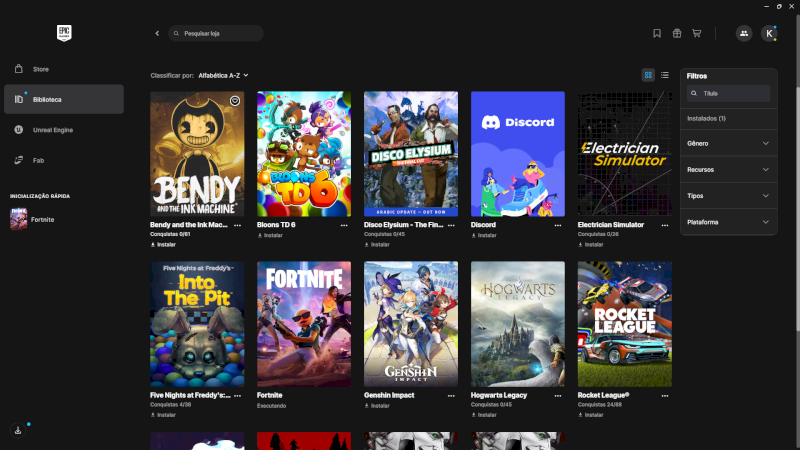Open the Unreal Engine section
Viewport: 800px width, 450px height.
(x=64, y=130)
